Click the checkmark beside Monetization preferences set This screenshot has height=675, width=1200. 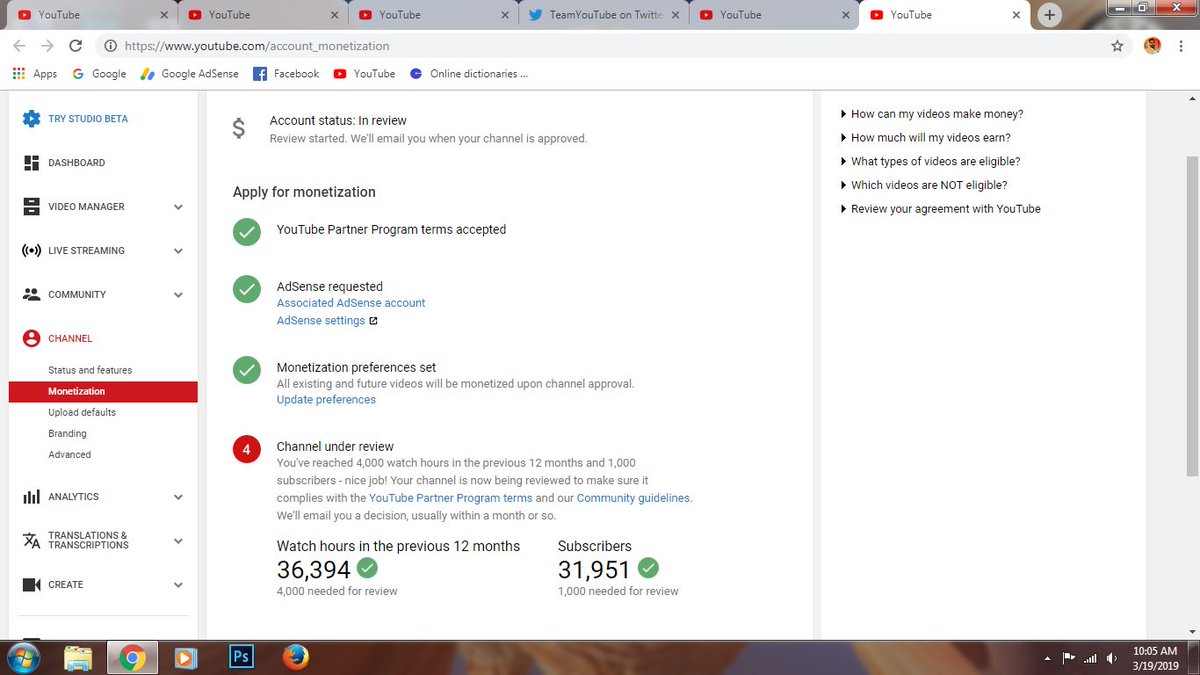246,370
